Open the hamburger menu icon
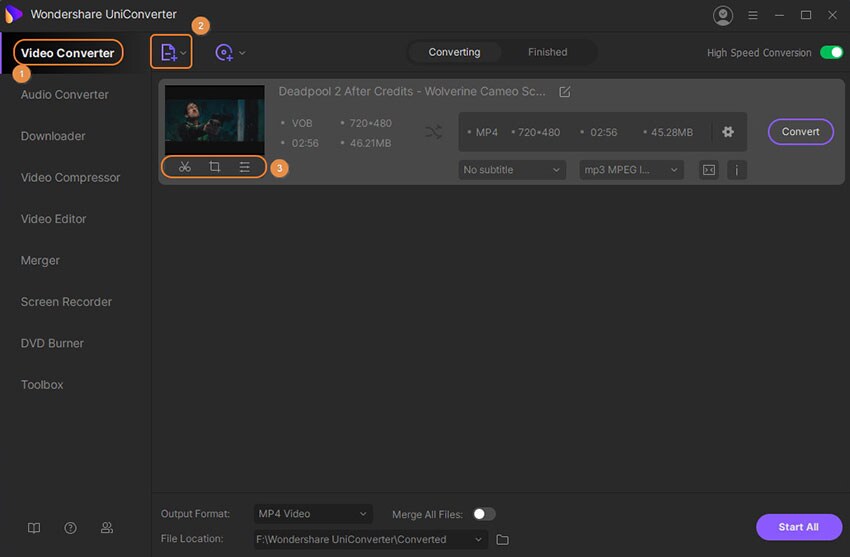The width and height of the screenshot is (850, 557). click(x=753, y=15)
